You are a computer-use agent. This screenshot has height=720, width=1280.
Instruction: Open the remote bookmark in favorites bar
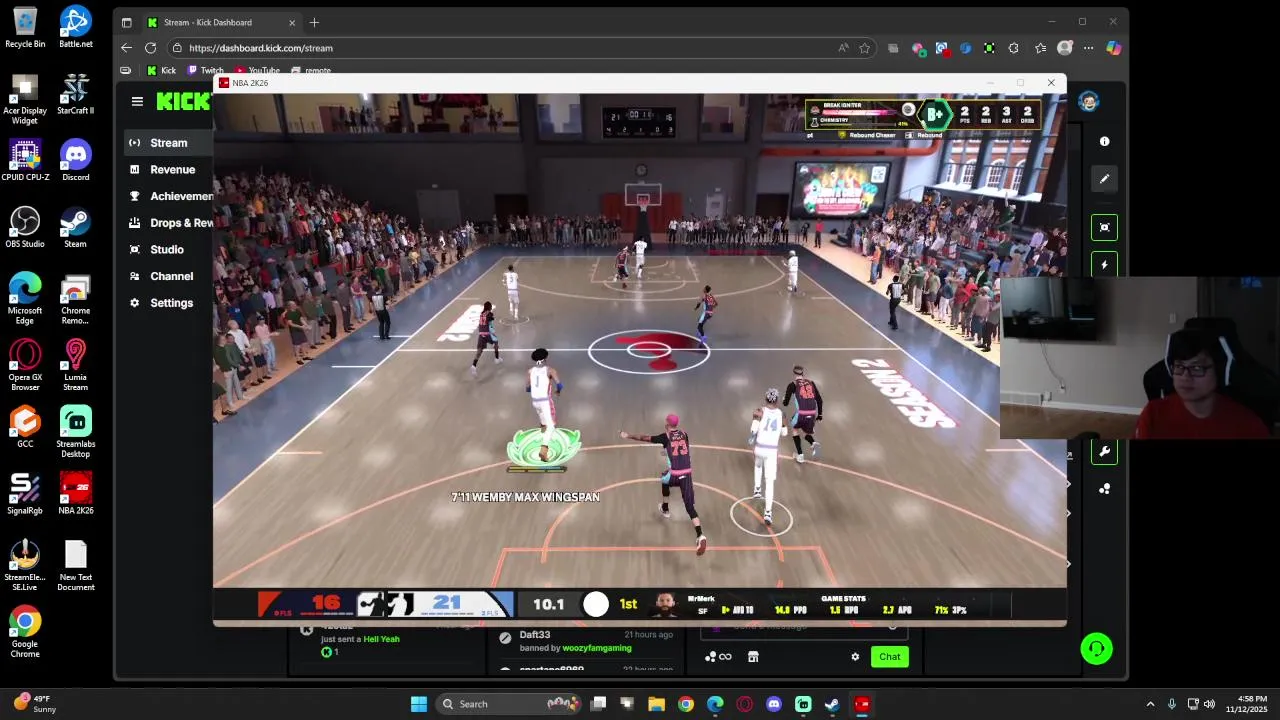[311, 71]
